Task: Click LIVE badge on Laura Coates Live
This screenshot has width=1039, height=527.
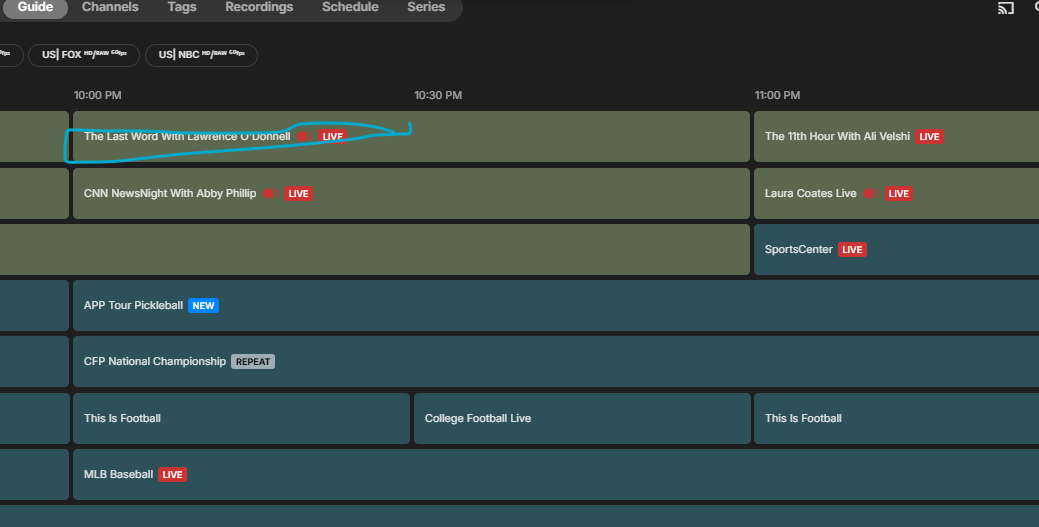Action: [x=899, y=194]
